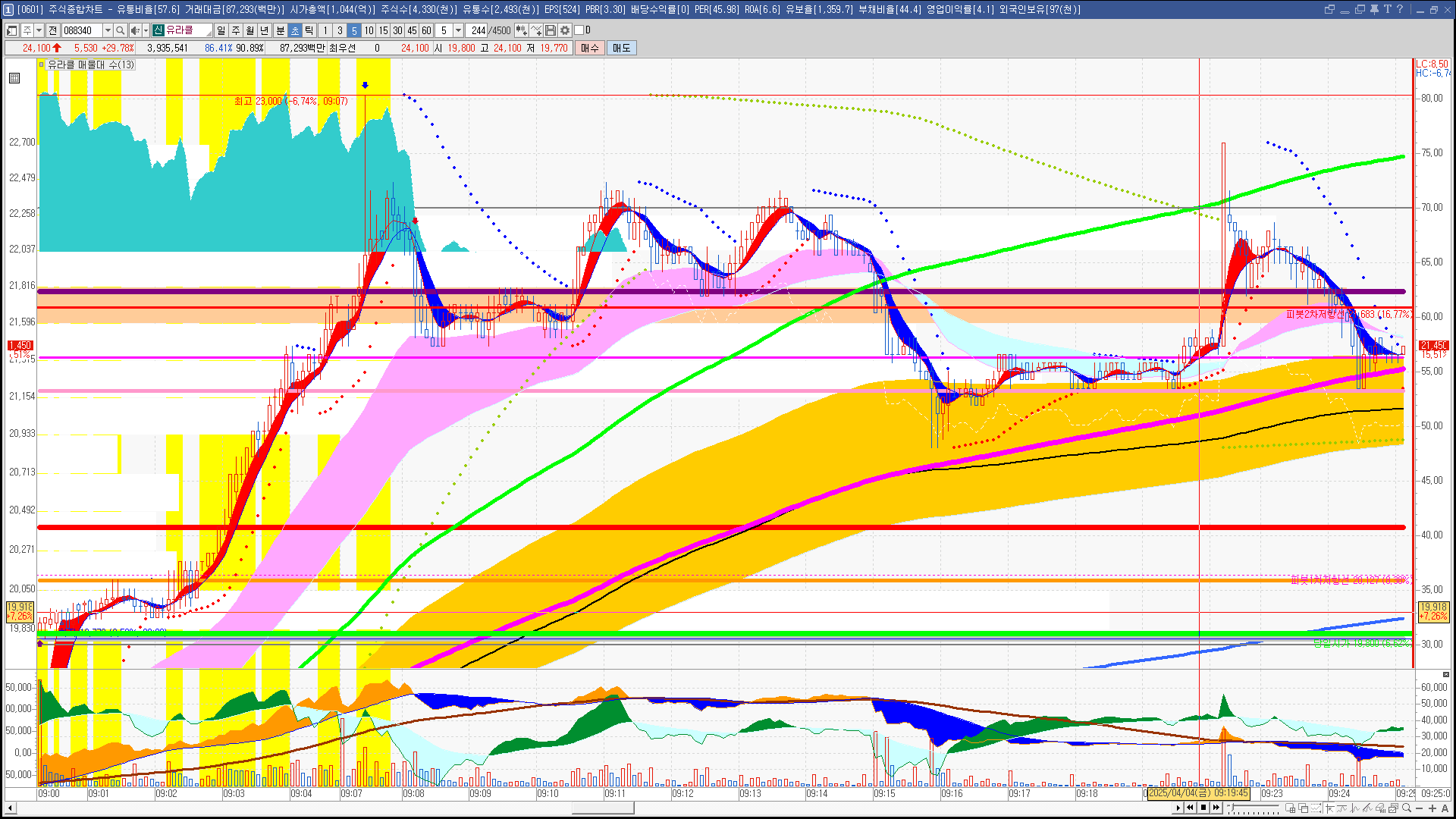Click the fast forward replay button
Screen dimensions: 1456x819
point(1216,808)
